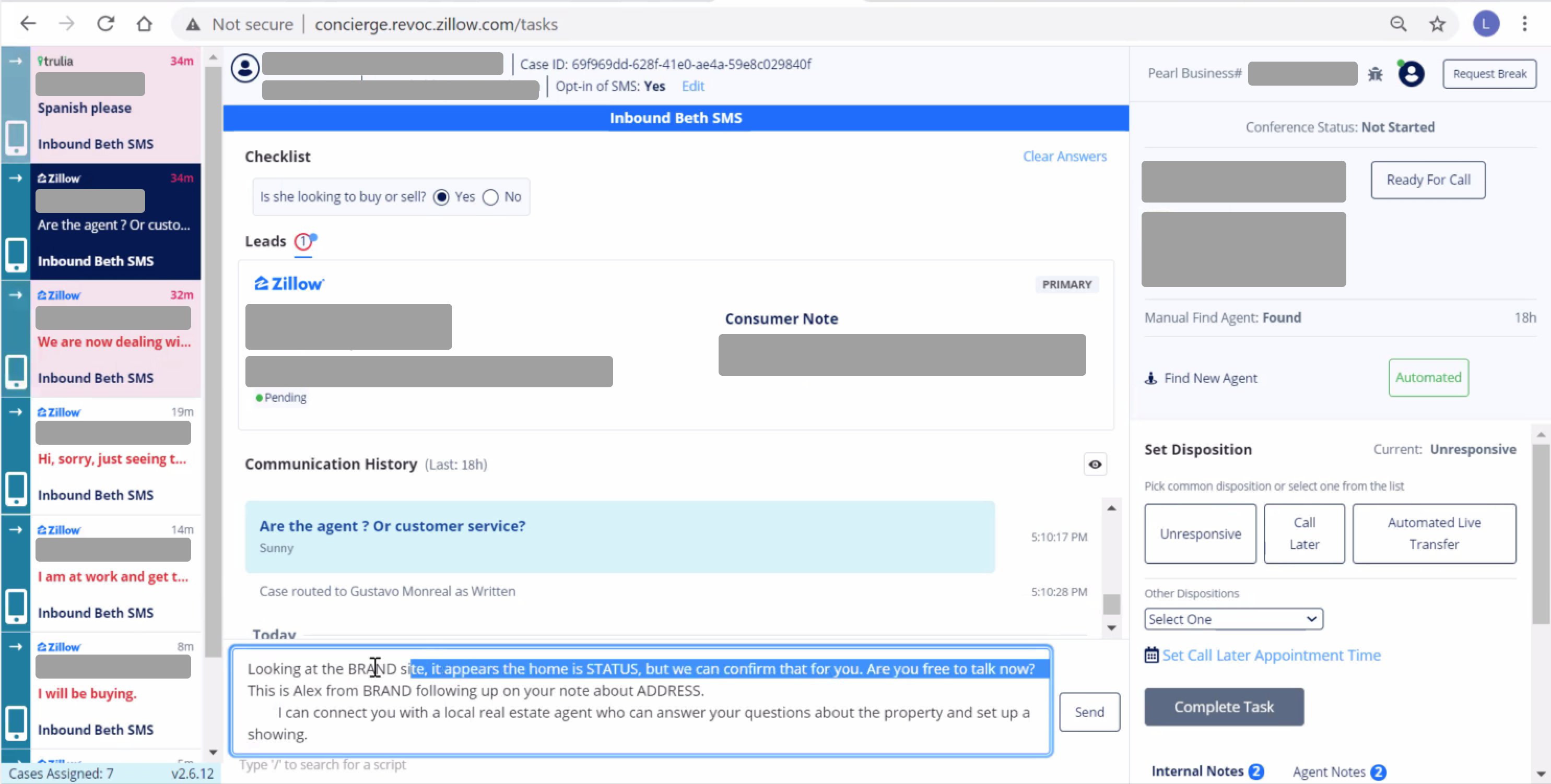Screen dimensions: 1551x784
Task: Open the Internal Notes tab
Action: [x=1207, y=771]
